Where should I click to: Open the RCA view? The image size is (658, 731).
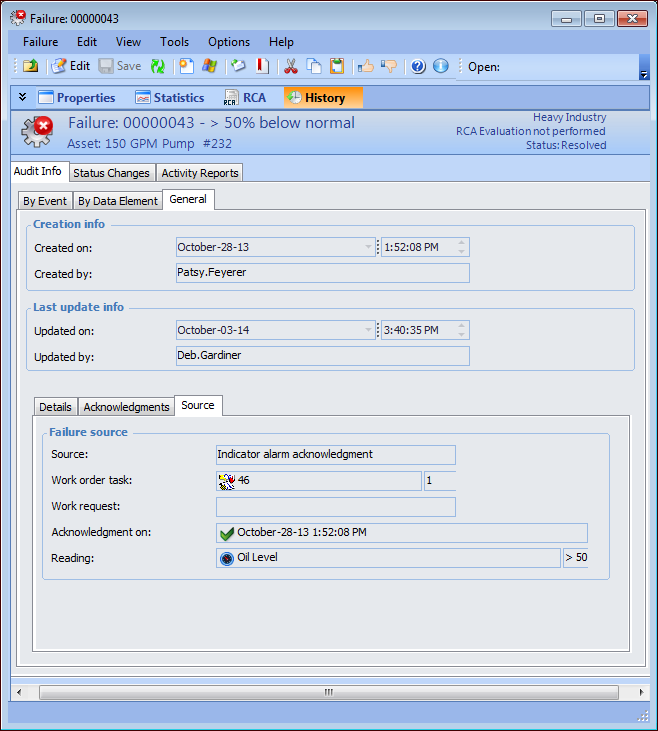(245, 98)
